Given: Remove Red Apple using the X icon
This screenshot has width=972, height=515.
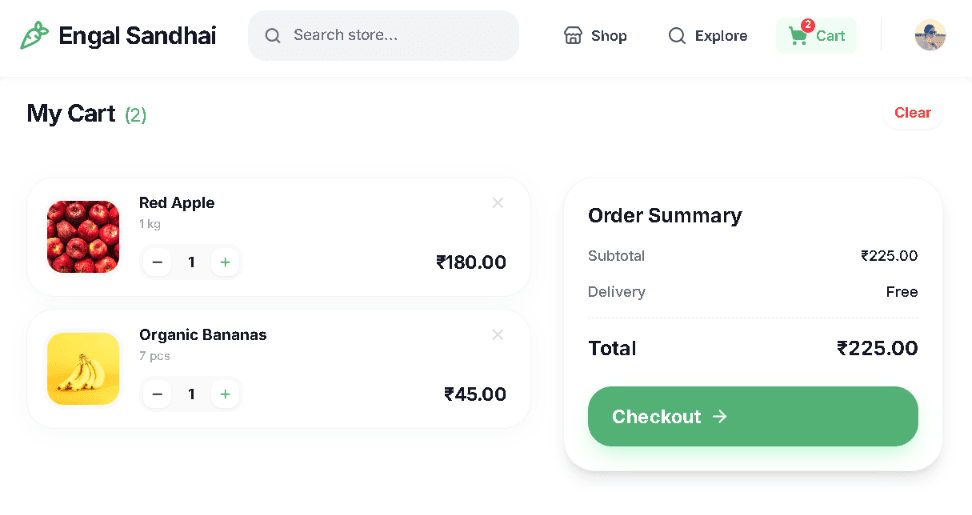Looking at the screenshot, I should (x=497, y=203).
